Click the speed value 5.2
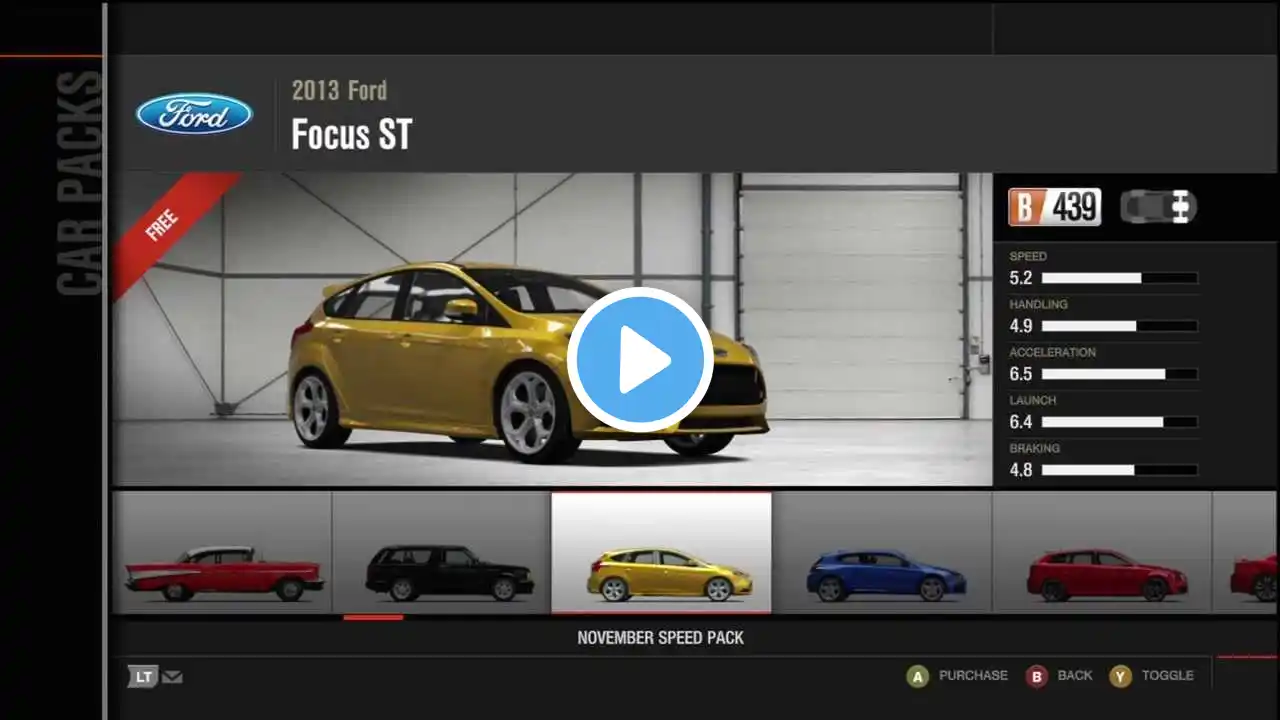The height and width of the screenshot is (720, 1280). (1021, 278)
